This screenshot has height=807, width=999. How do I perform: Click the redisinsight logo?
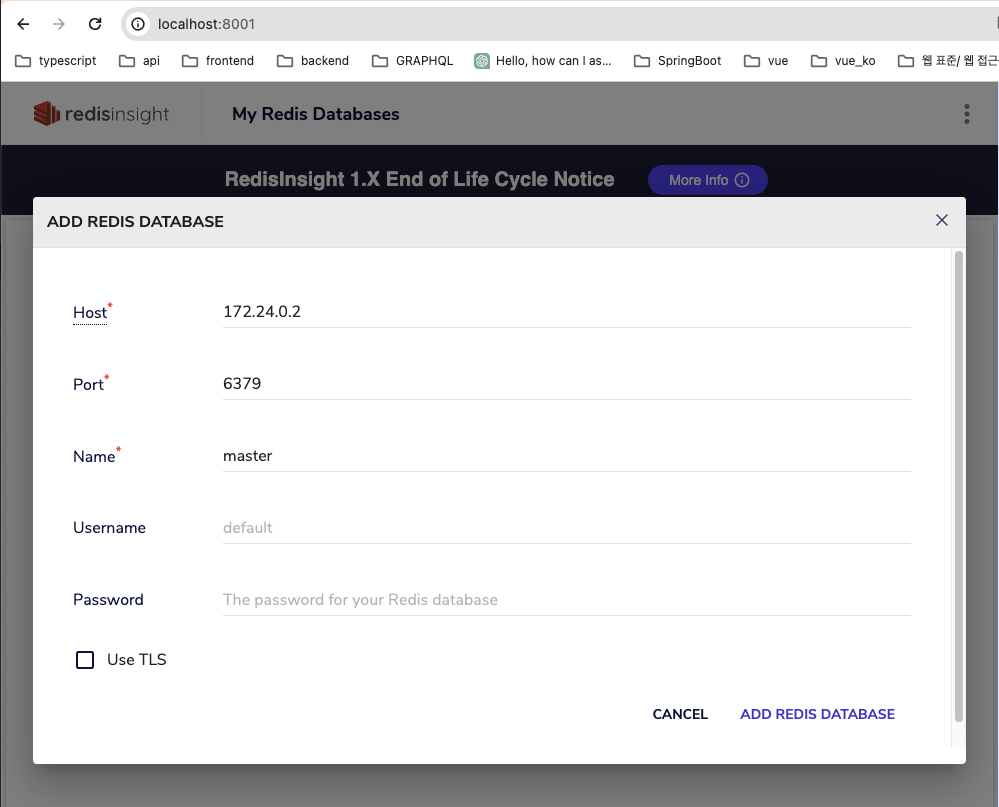click(x=100, y=113)
